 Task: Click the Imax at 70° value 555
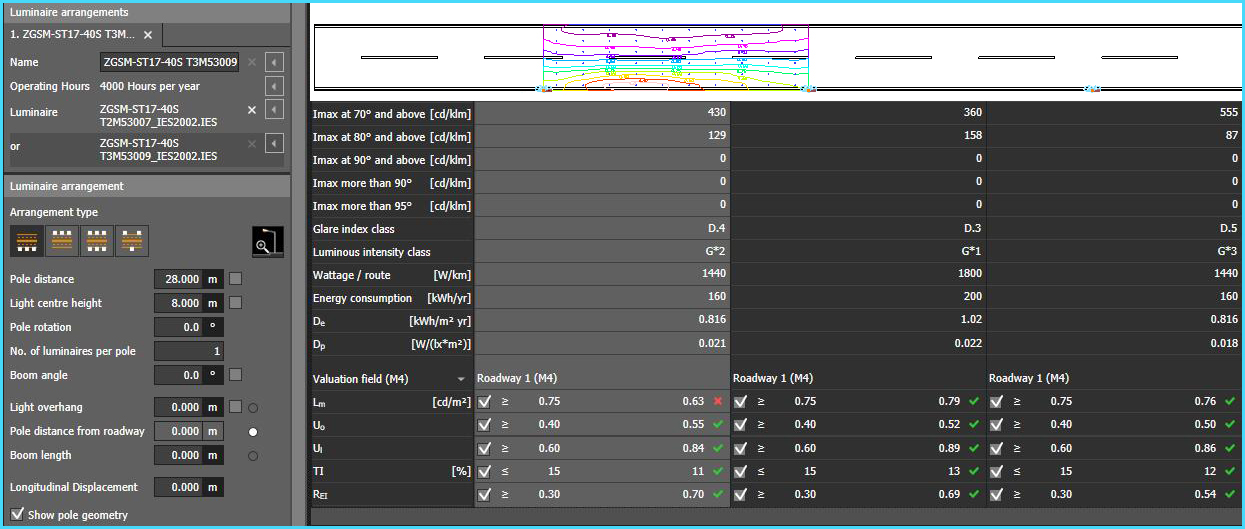click(x=1229, y=114)
